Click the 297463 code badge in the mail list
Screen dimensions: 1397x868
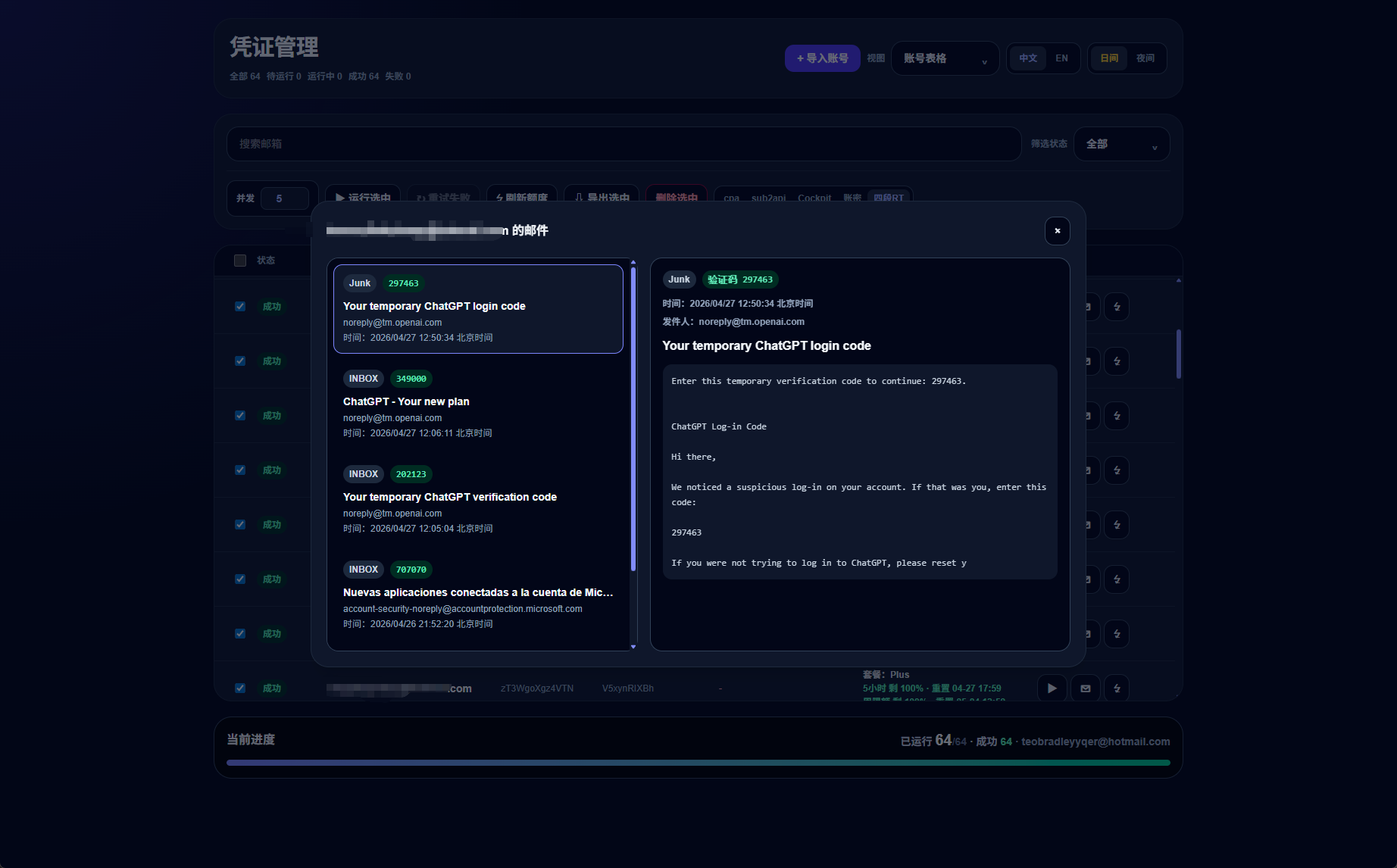(x=403, y=283)
